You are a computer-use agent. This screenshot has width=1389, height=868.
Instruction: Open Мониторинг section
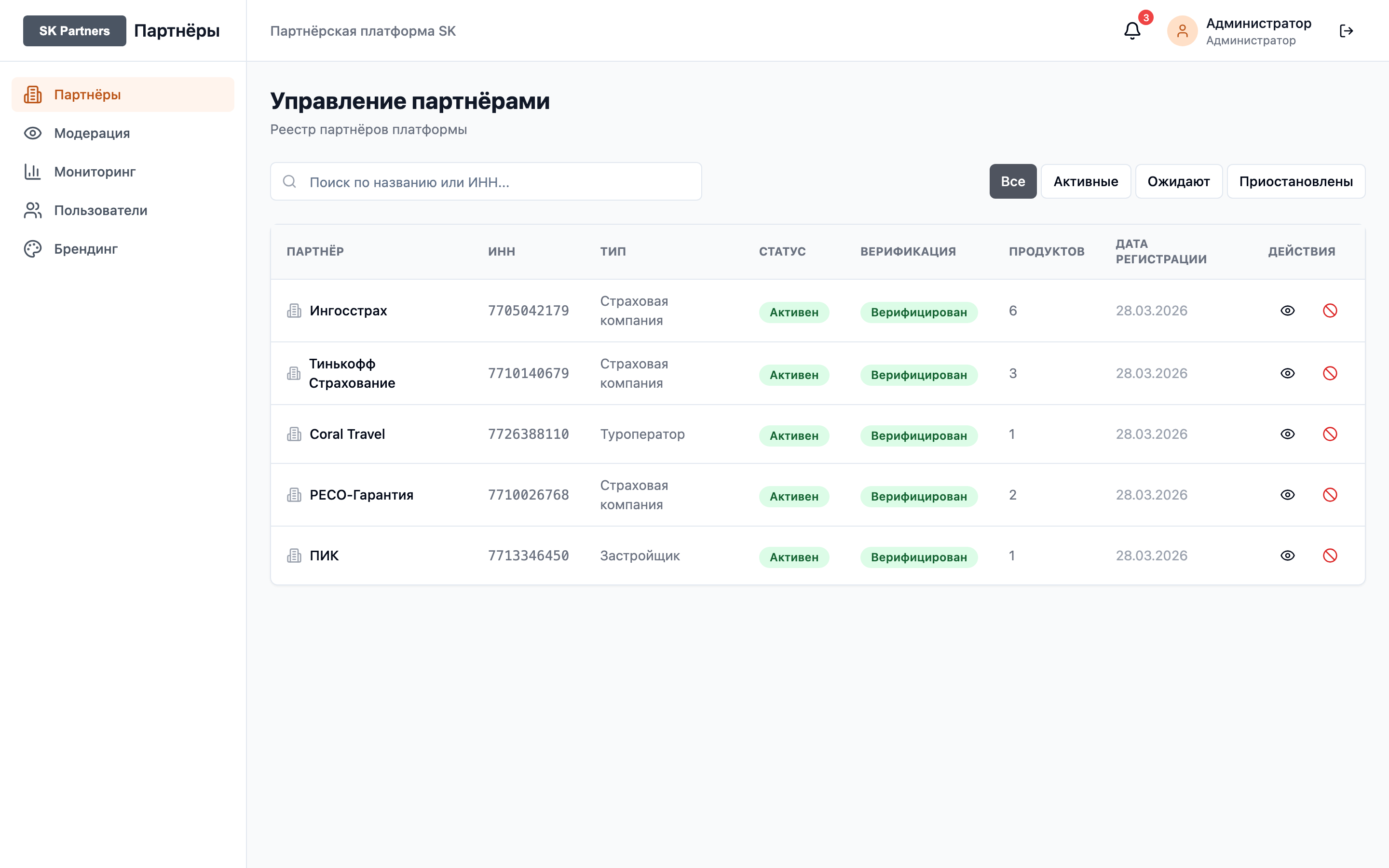[x=123, y=172]
